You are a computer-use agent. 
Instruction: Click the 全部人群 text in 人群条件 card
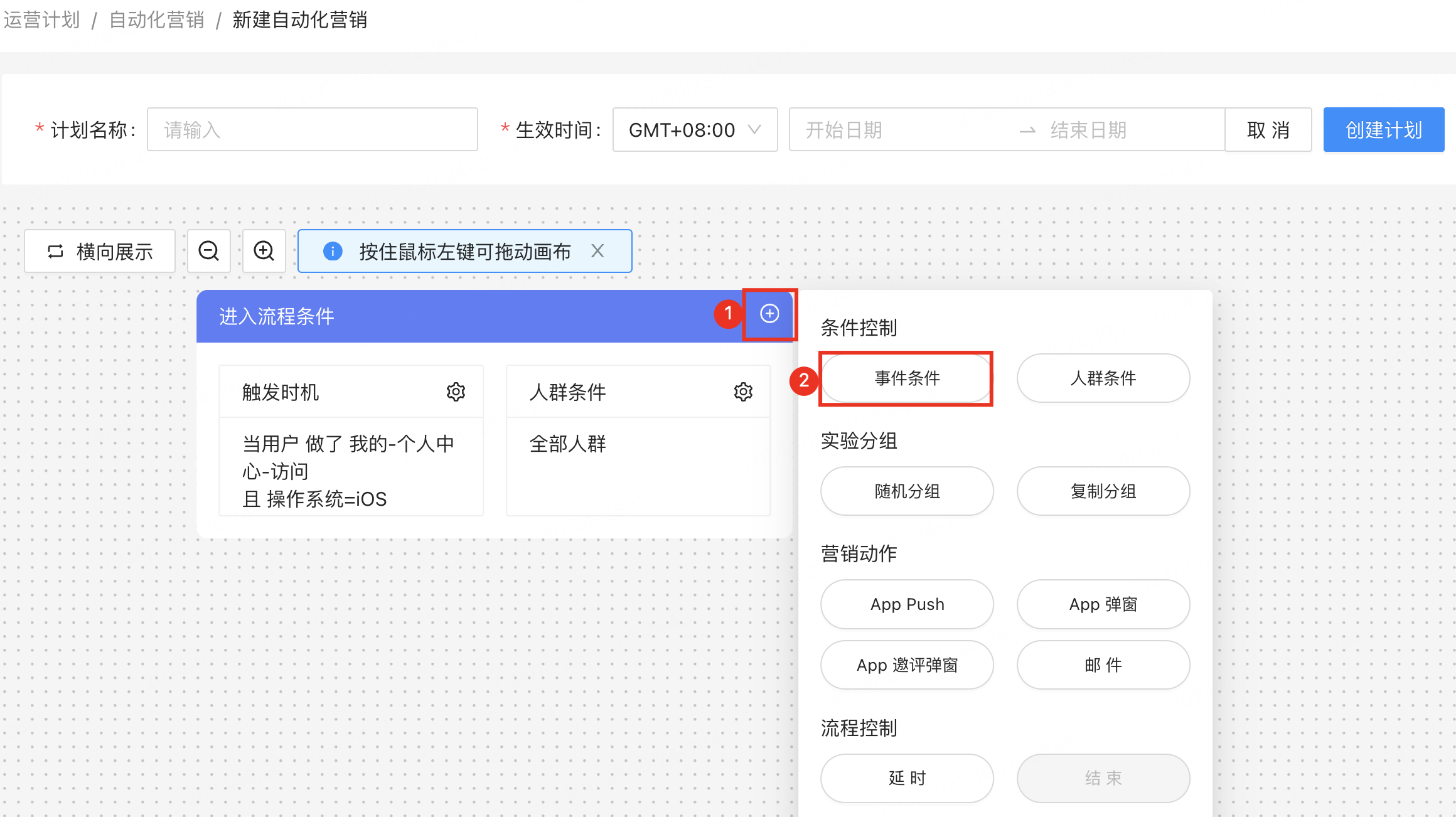click(568, 444)
